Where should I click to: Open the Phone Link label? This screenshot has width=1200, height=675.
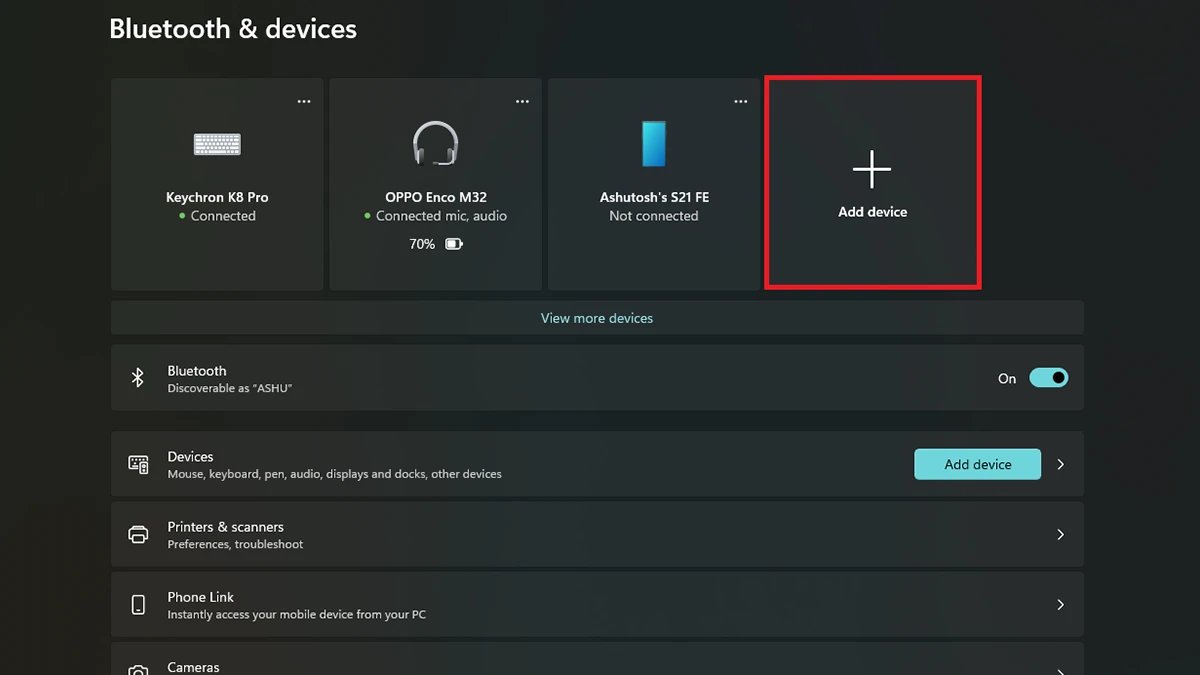200,597
